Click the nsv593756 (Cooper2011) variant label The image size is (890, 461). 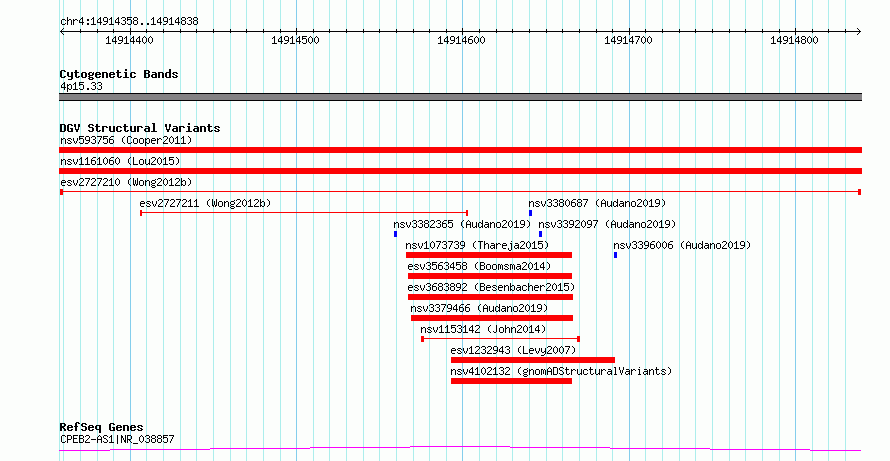tap(126, 140)
